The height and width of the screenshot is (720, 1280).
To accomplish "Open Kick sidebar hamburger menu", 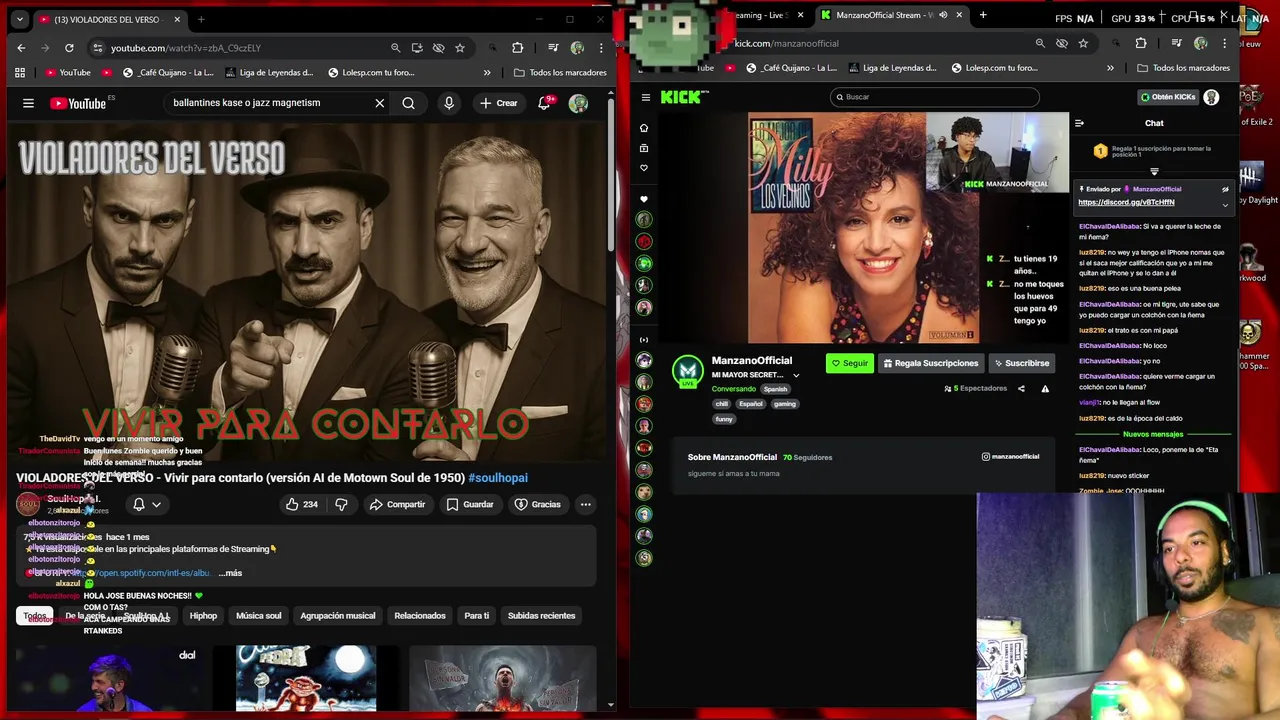I will coord(646,97).
